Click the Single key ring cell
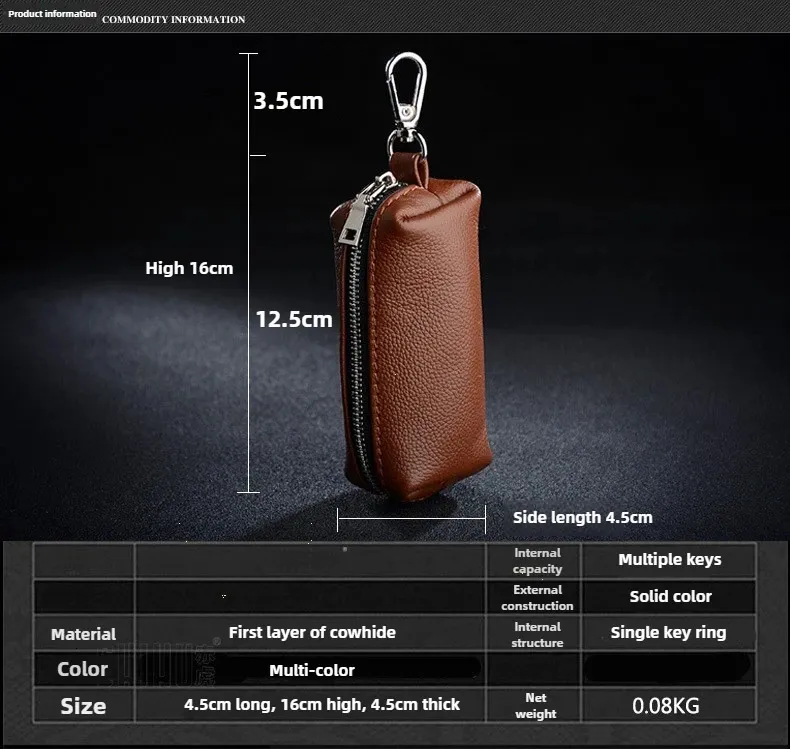This screenshot has height=749, width=790. pos(668,633)
